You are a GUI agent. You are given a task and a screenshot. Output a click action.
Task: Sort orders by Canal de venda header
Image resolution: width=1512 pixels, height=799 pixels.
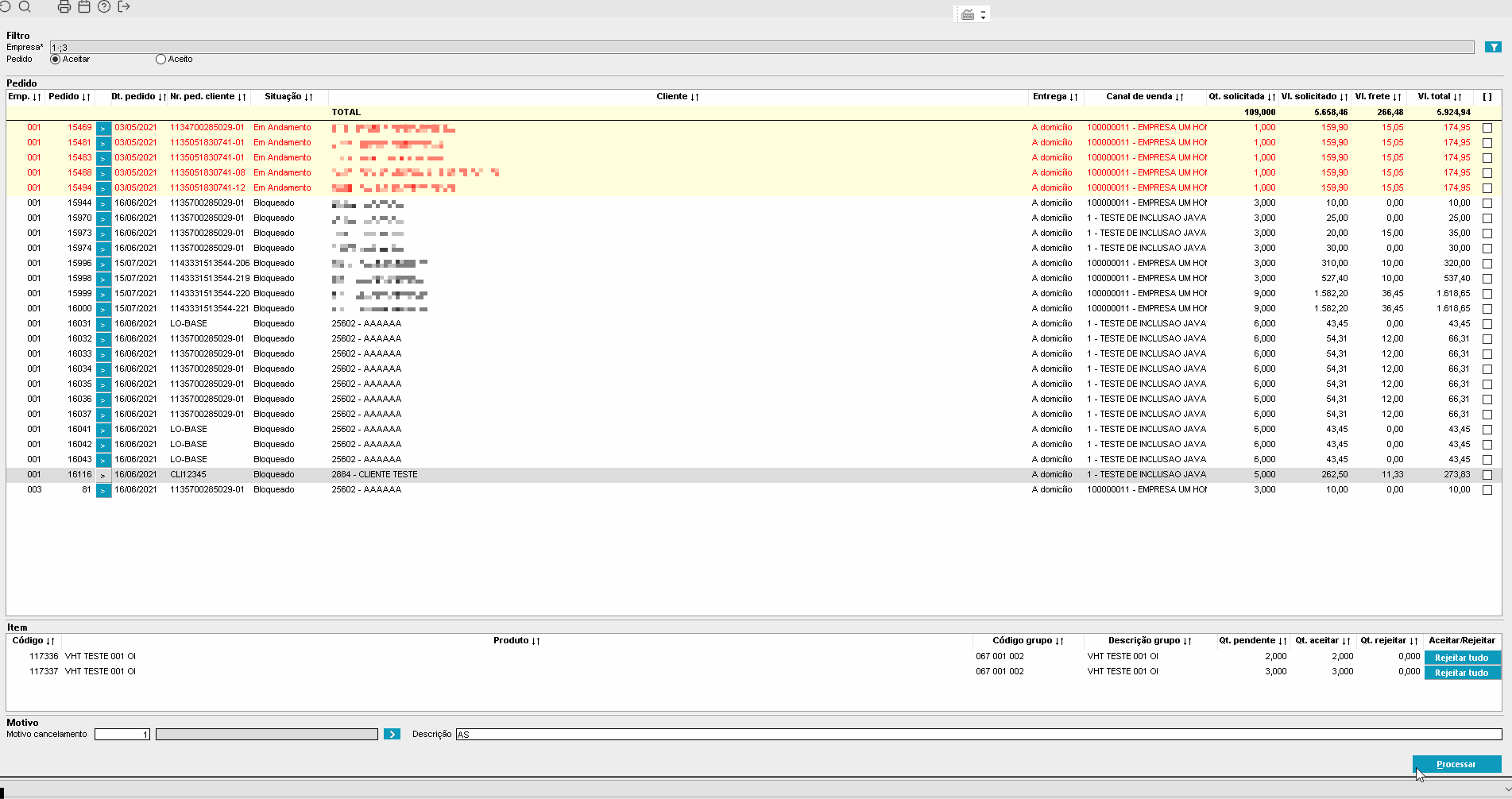pyautogui.click(x=1145, y=97)
